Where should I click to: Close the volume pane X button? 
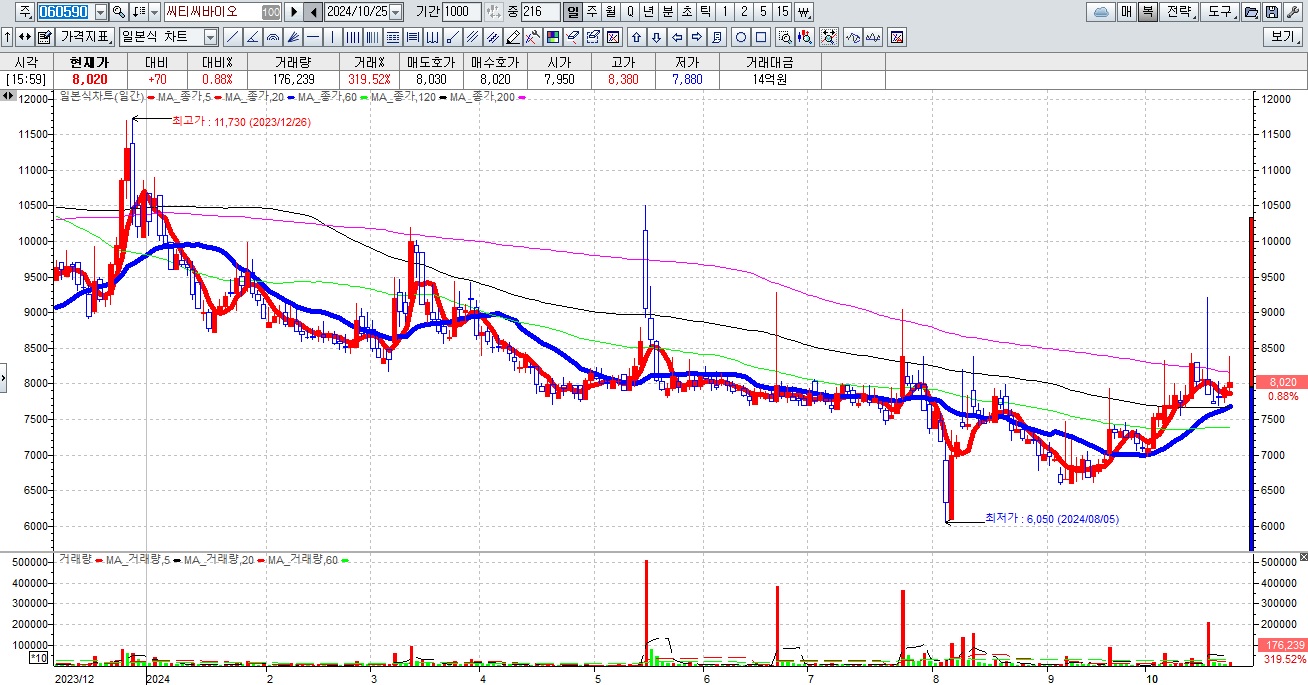1302,556
